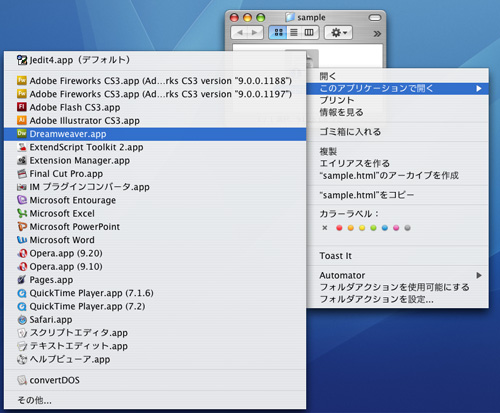Select Adobe Illustrator CS3.app icon
This screenshot has height=413, width=500.
click(22, 120)
